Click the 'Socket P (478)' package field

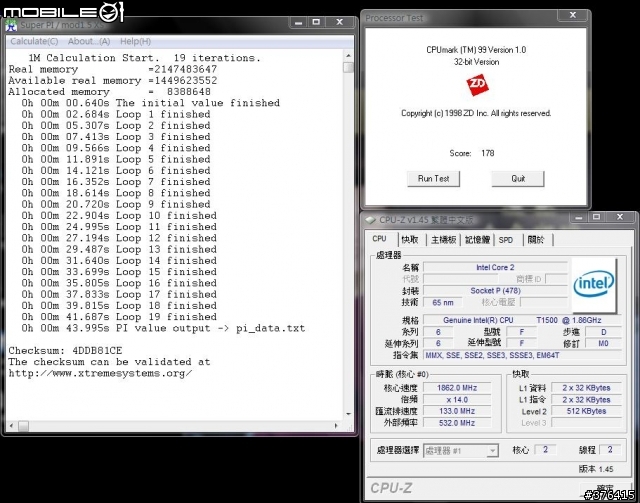(495, 291)
